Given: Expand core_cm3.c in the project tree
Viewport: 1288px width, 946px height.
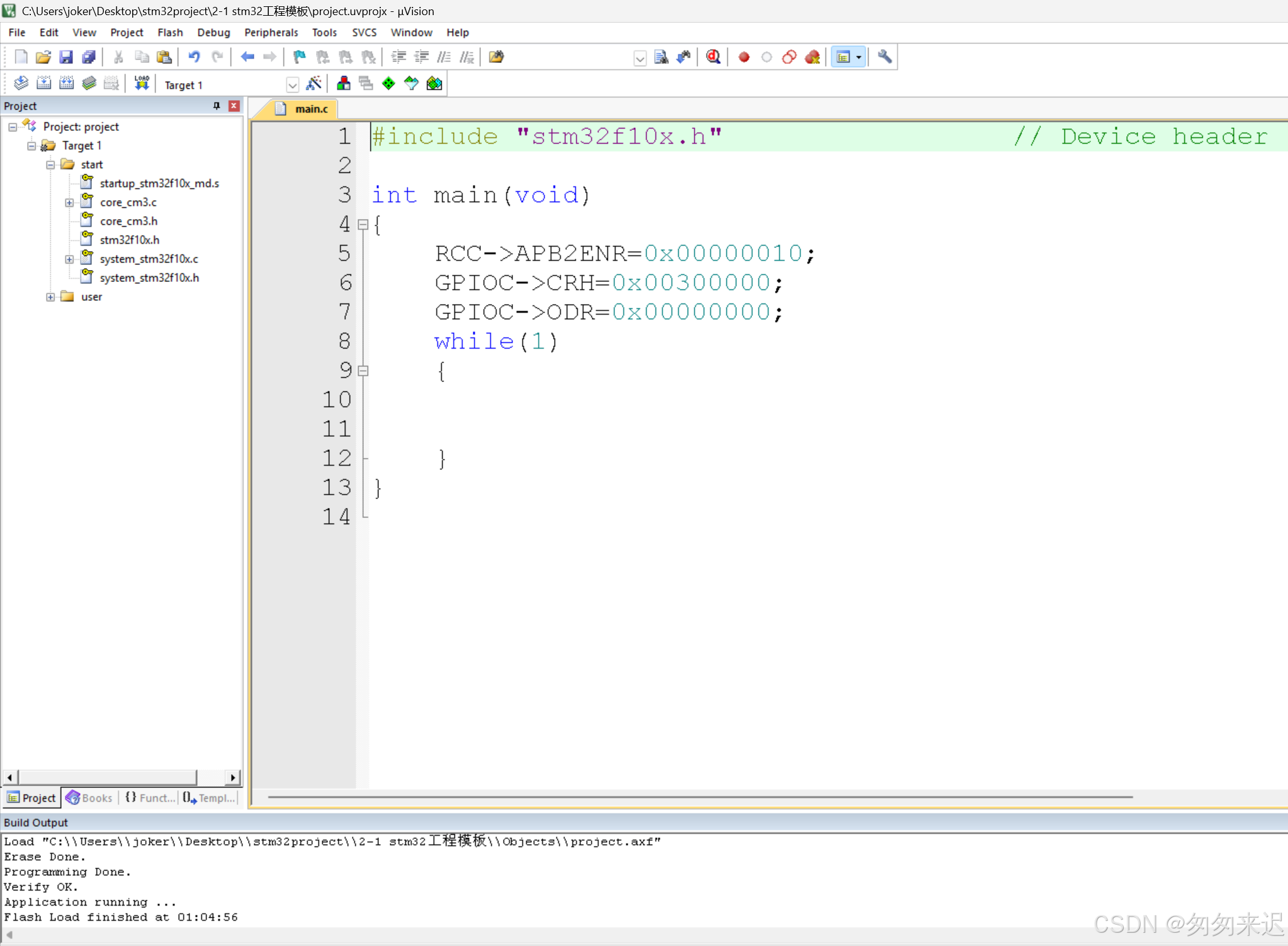Looking at the screenshot, I should [69, 202].
